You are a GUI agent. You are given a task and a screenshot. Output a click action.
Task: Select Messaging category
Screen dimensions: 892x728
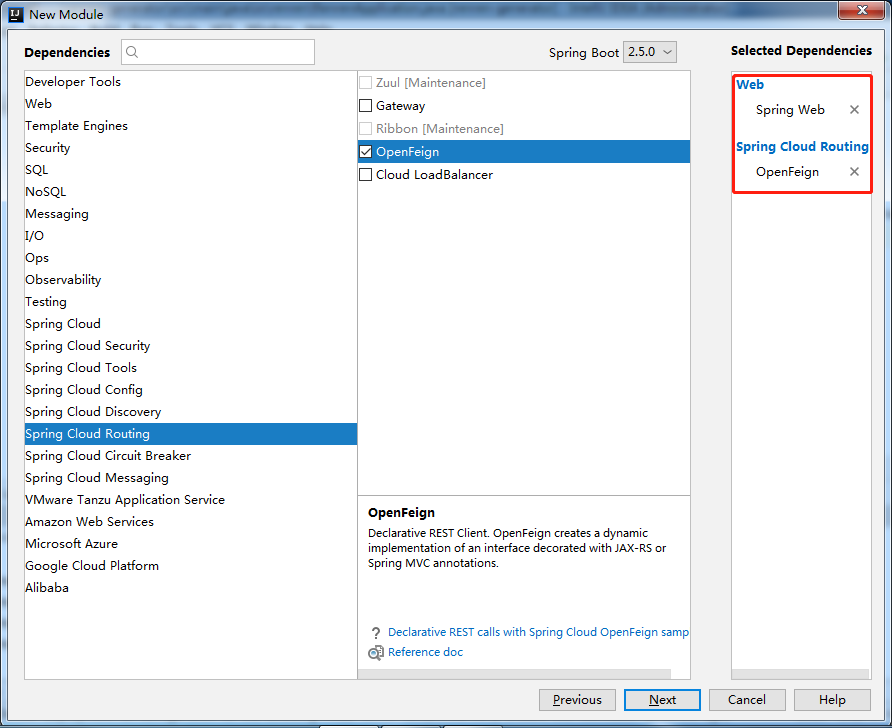click(191, 214)
